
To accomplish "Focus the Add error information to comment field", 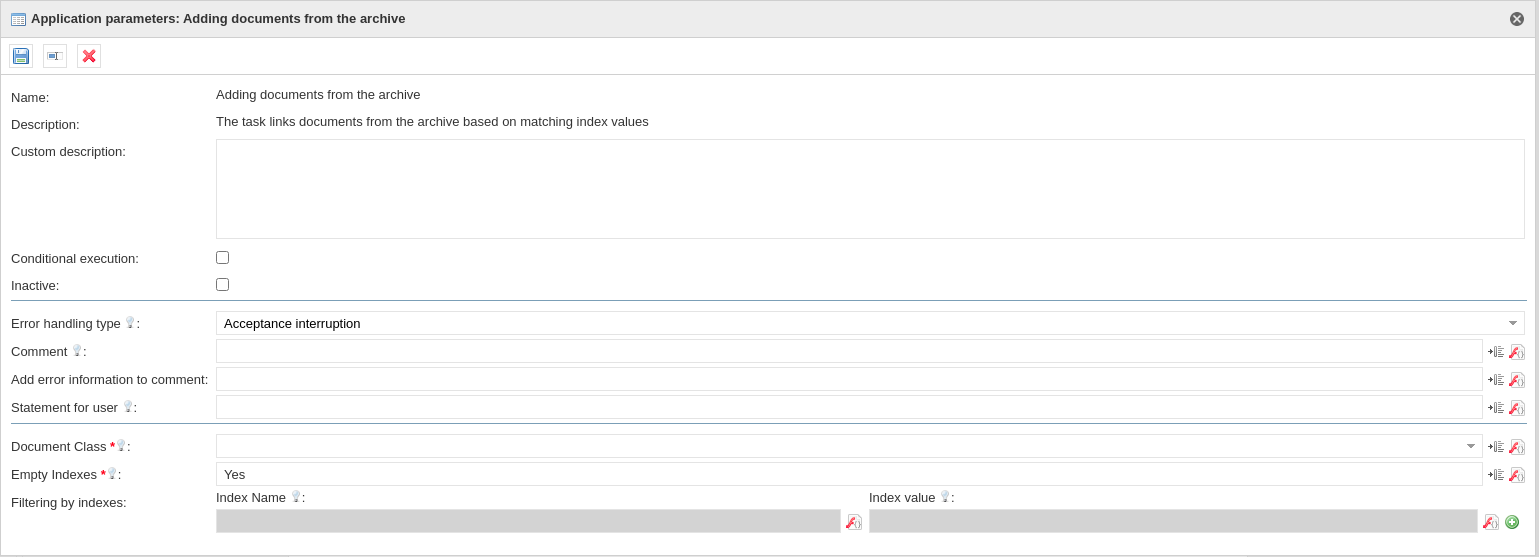I will (848, 379).
